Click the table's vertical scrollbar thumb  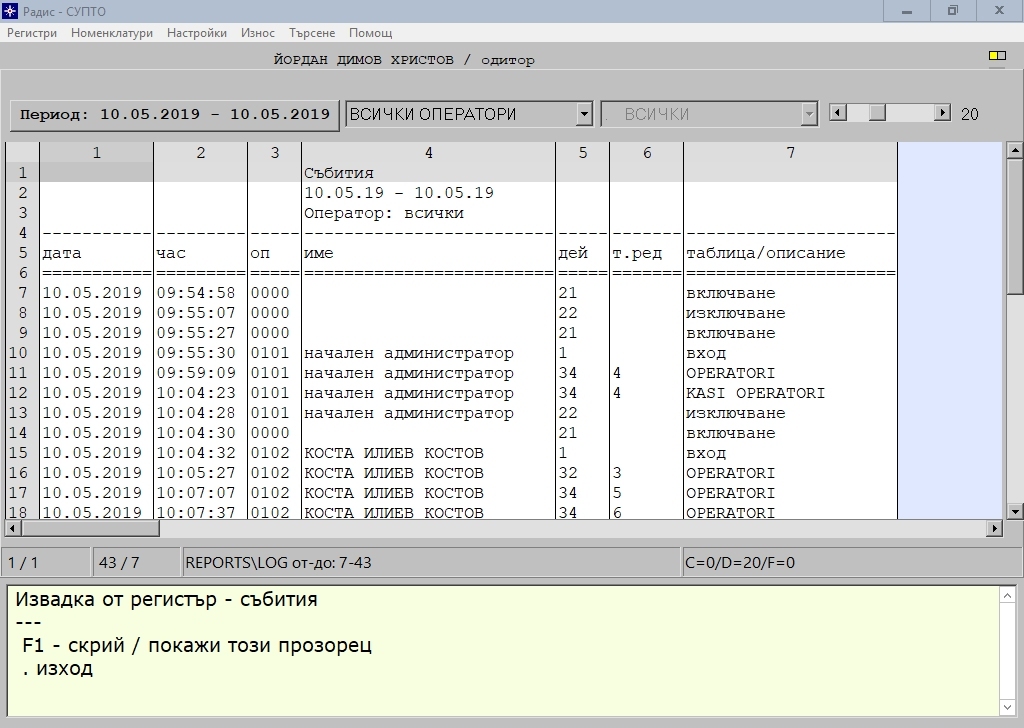pyautogui.click(x=1014, y=226)
